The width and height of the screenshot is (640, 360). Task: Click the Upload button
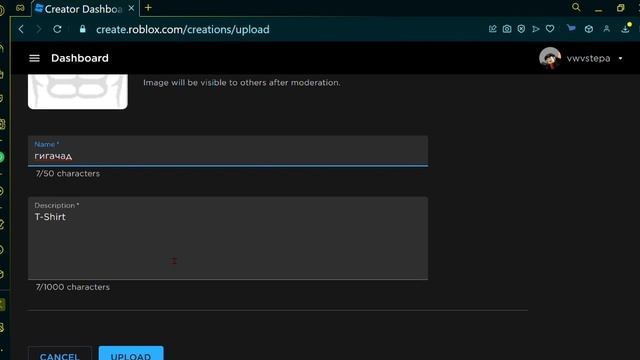pyautogui.click(x=131, y=354)
